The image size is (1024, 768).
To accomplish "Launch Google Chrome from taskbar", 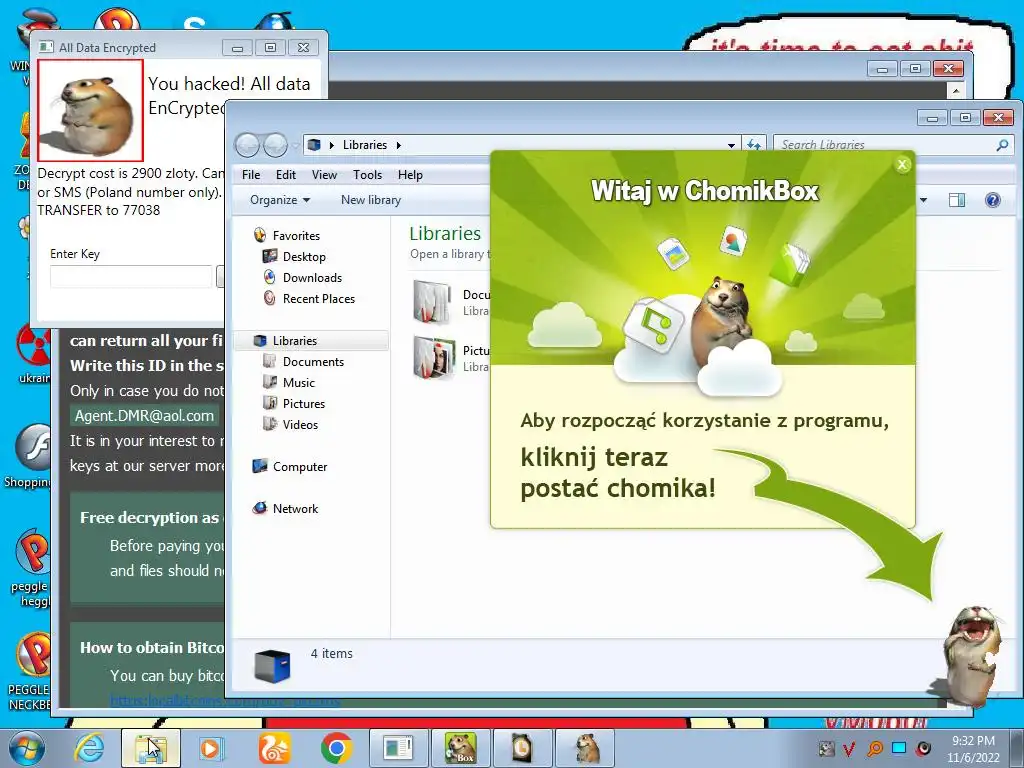I will [336, 748].
